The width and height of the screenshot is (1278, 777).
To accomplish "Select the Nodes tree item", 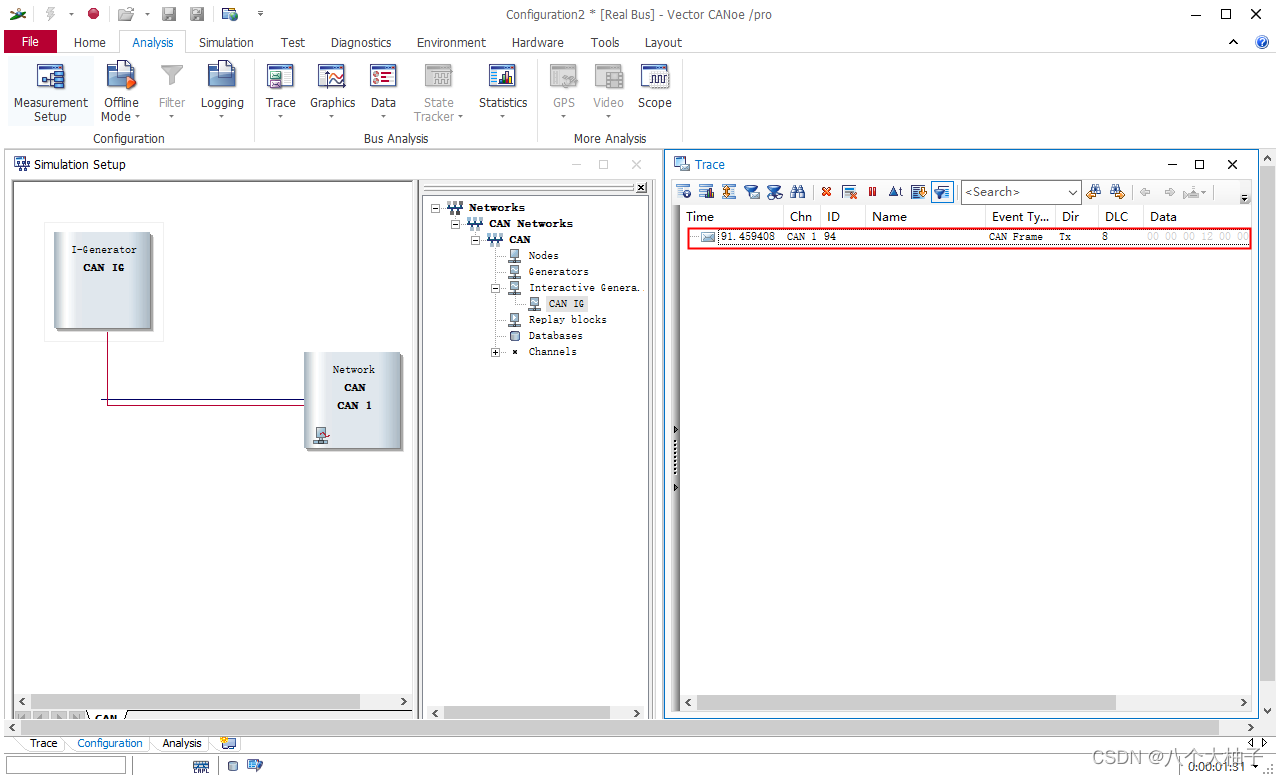I will 543,256.
